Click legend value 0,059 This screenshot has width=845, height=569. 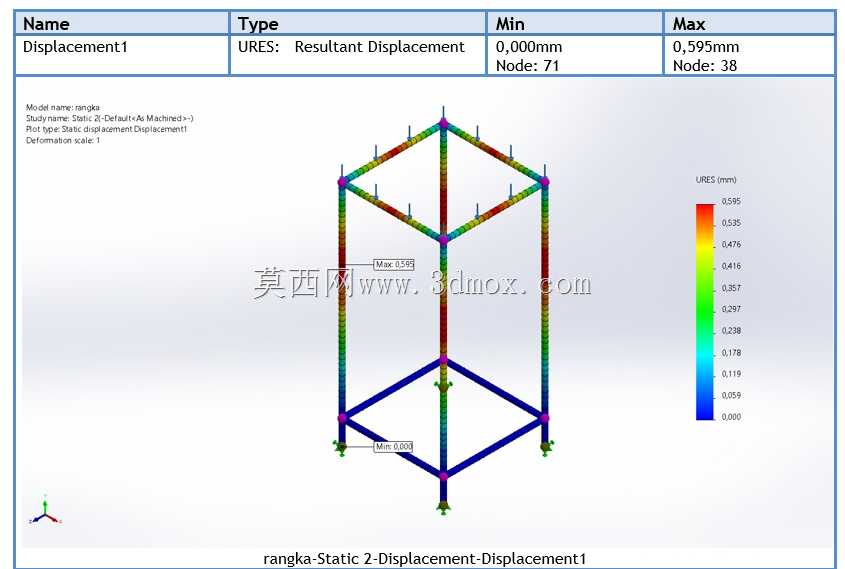731,395
